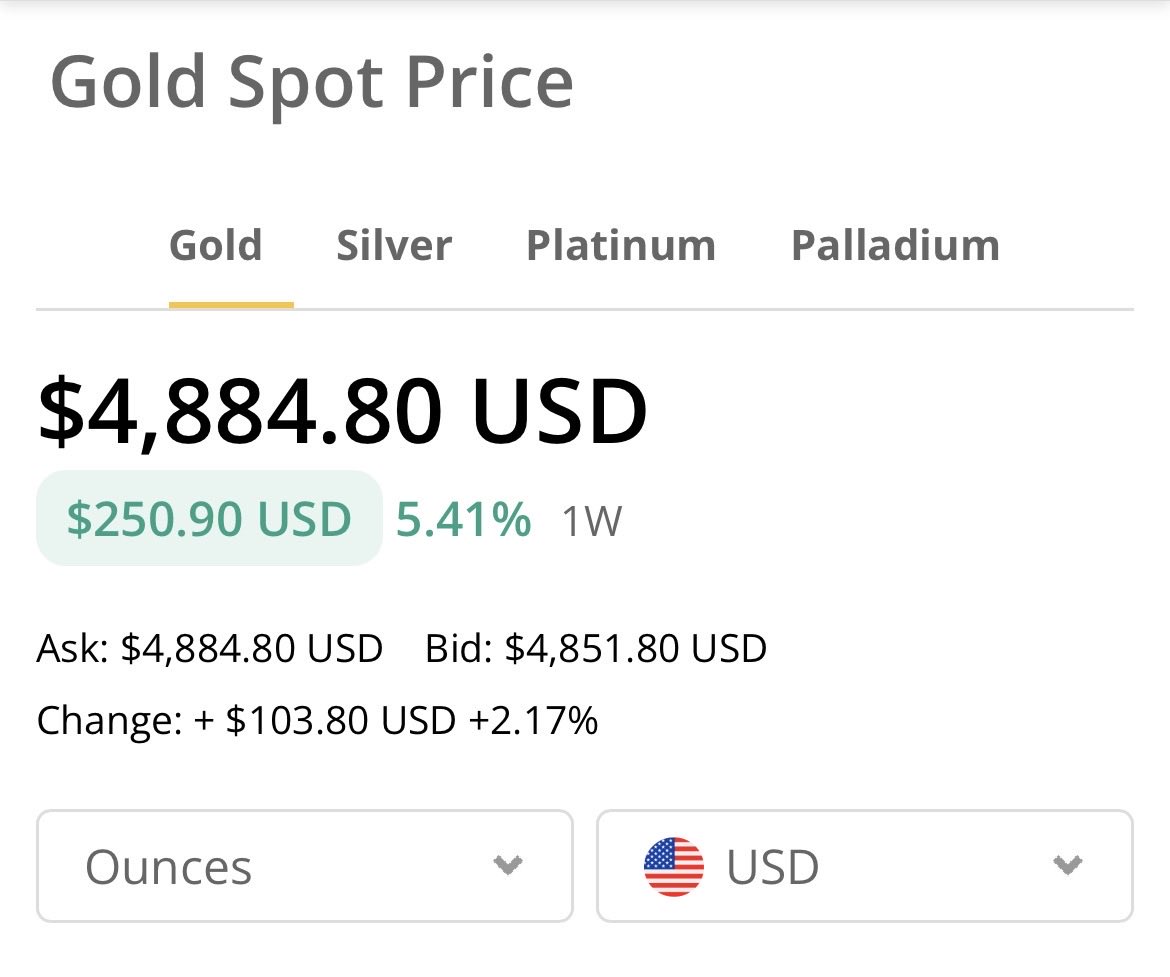Select the Gold tab

pyautogui.click(x=216, y=246)
